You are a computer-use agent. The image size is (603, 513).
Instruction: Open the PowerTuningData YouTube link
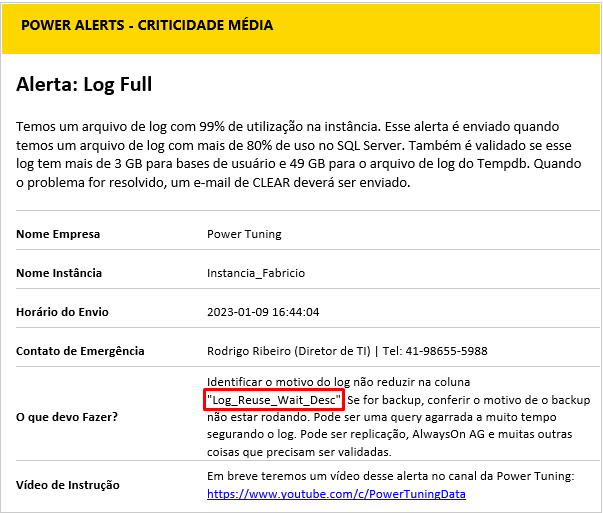336,494
